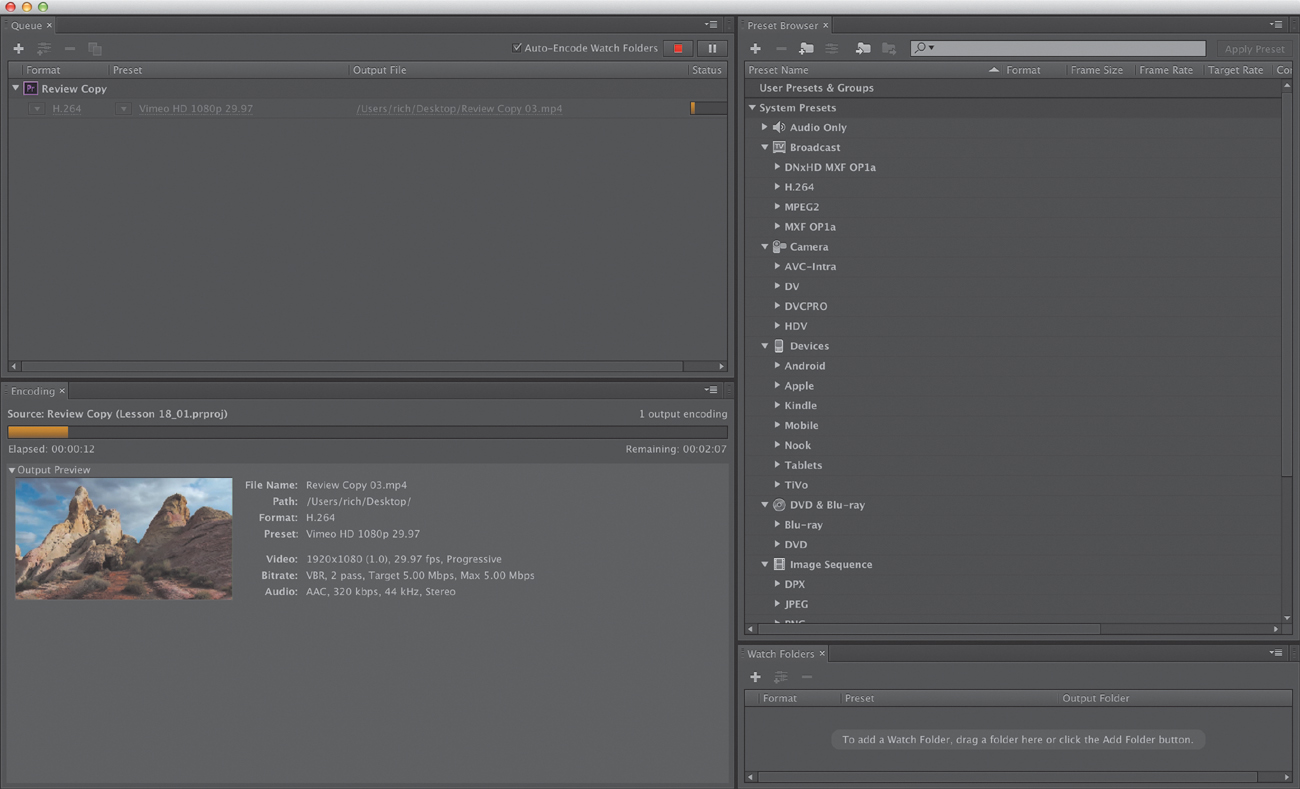
Task: Click the encoding progress bar
Action: click(367, 432)
